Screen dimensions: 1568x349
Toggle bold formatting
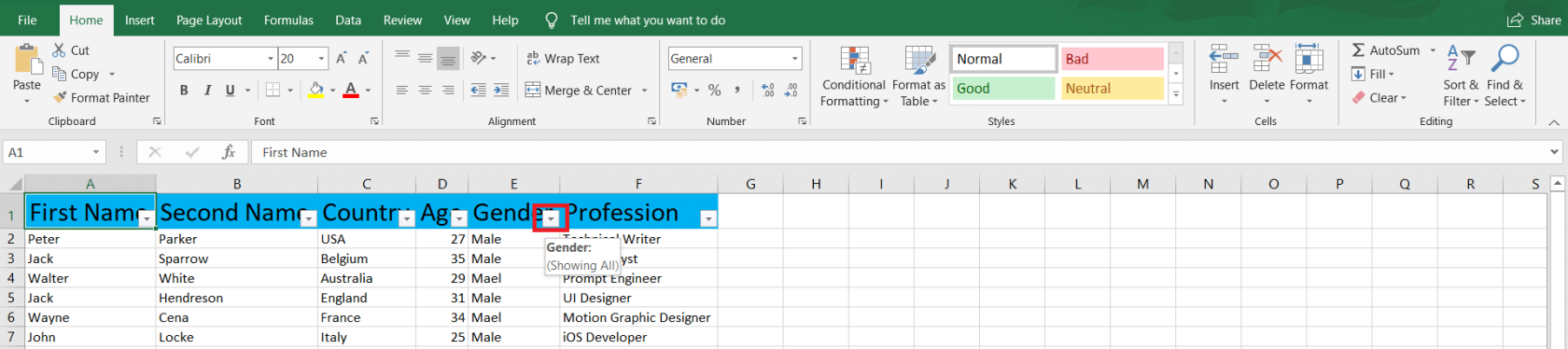pos(184,91)
